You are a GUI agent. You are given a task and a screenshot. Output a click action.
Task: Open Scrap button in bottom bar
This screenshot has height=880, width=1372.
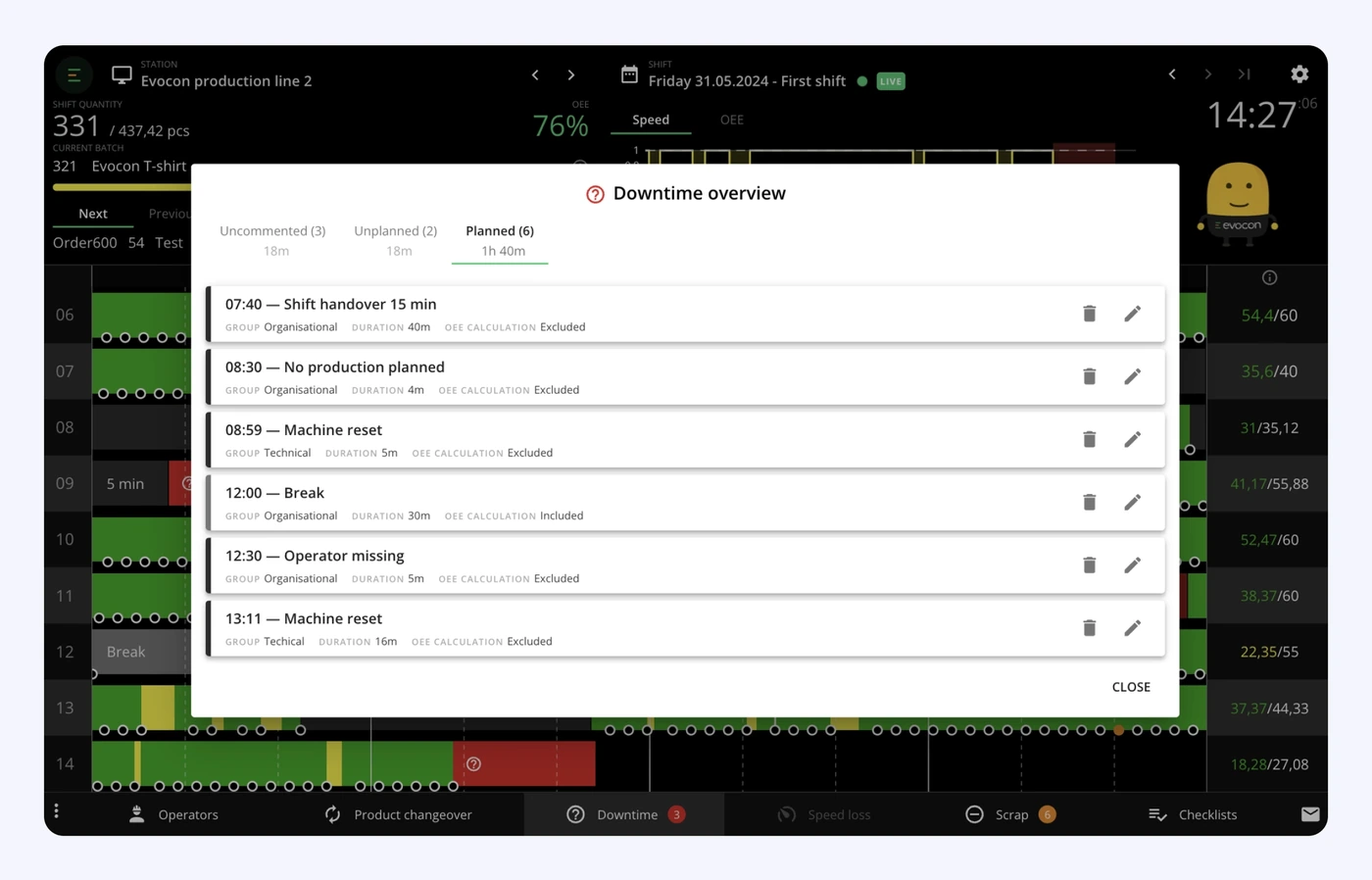tap(1010, 814)
